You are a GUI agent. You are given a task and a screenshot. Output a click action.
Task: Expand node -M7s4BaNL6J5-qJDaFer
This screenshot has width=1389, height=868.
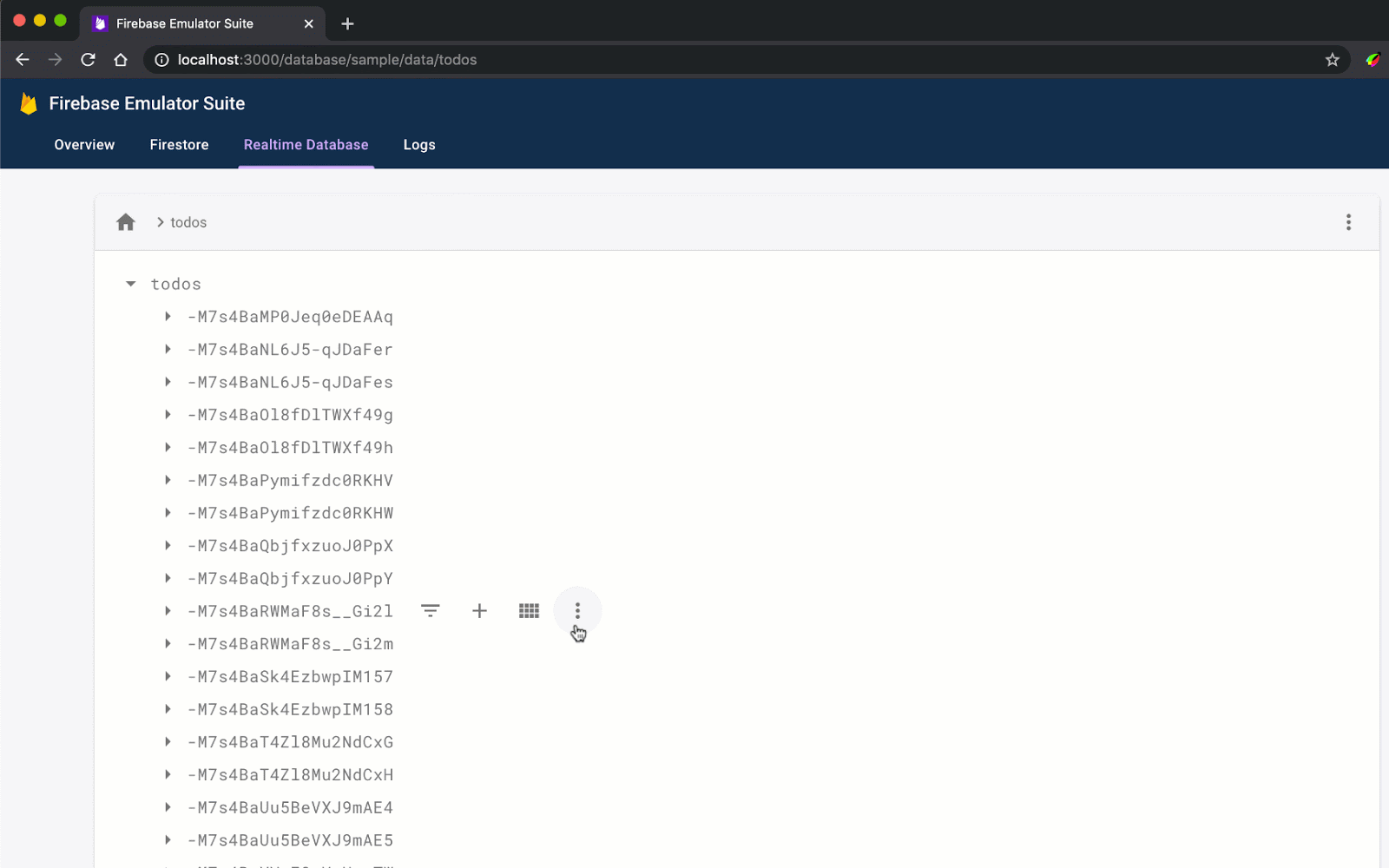click(x=168, y=350)
